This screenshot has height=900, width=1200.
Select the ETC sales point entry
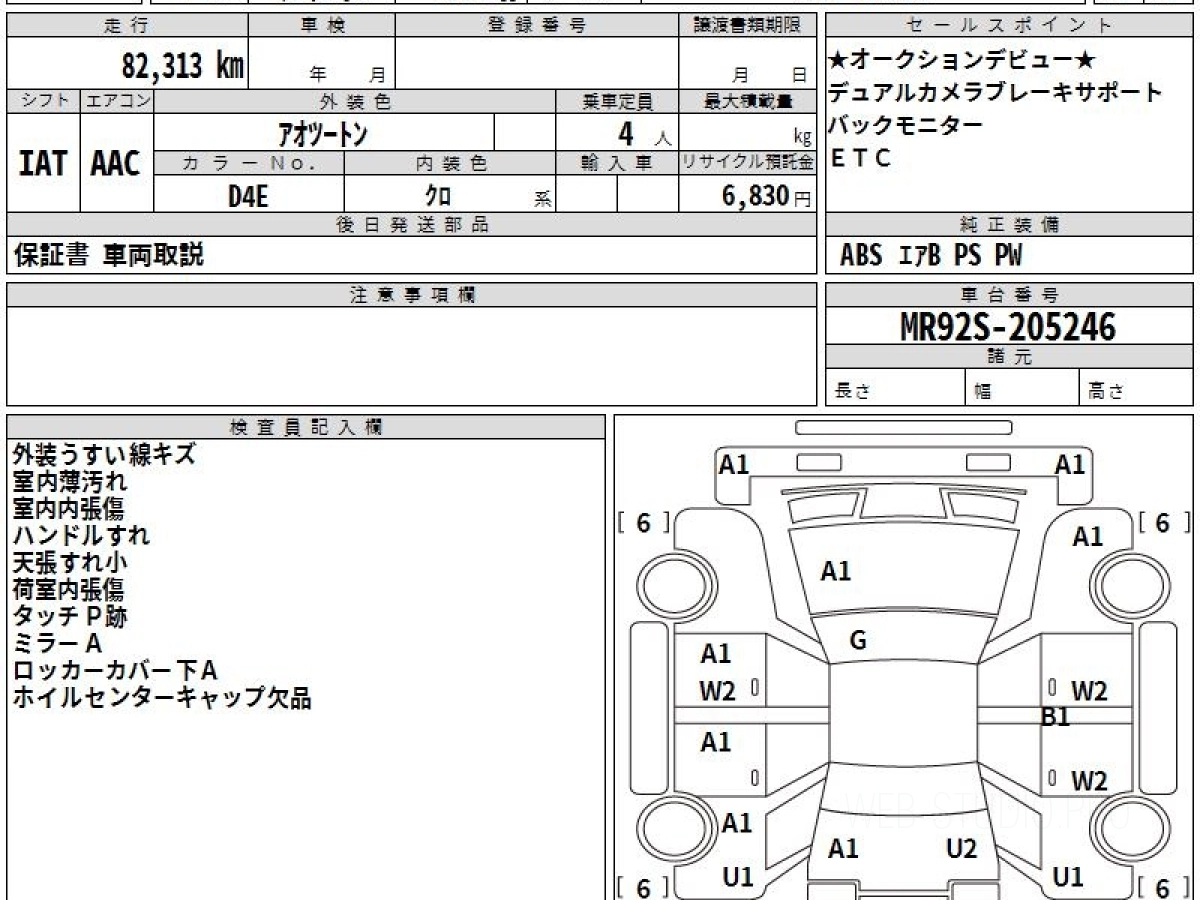click(x=861, y=158)
